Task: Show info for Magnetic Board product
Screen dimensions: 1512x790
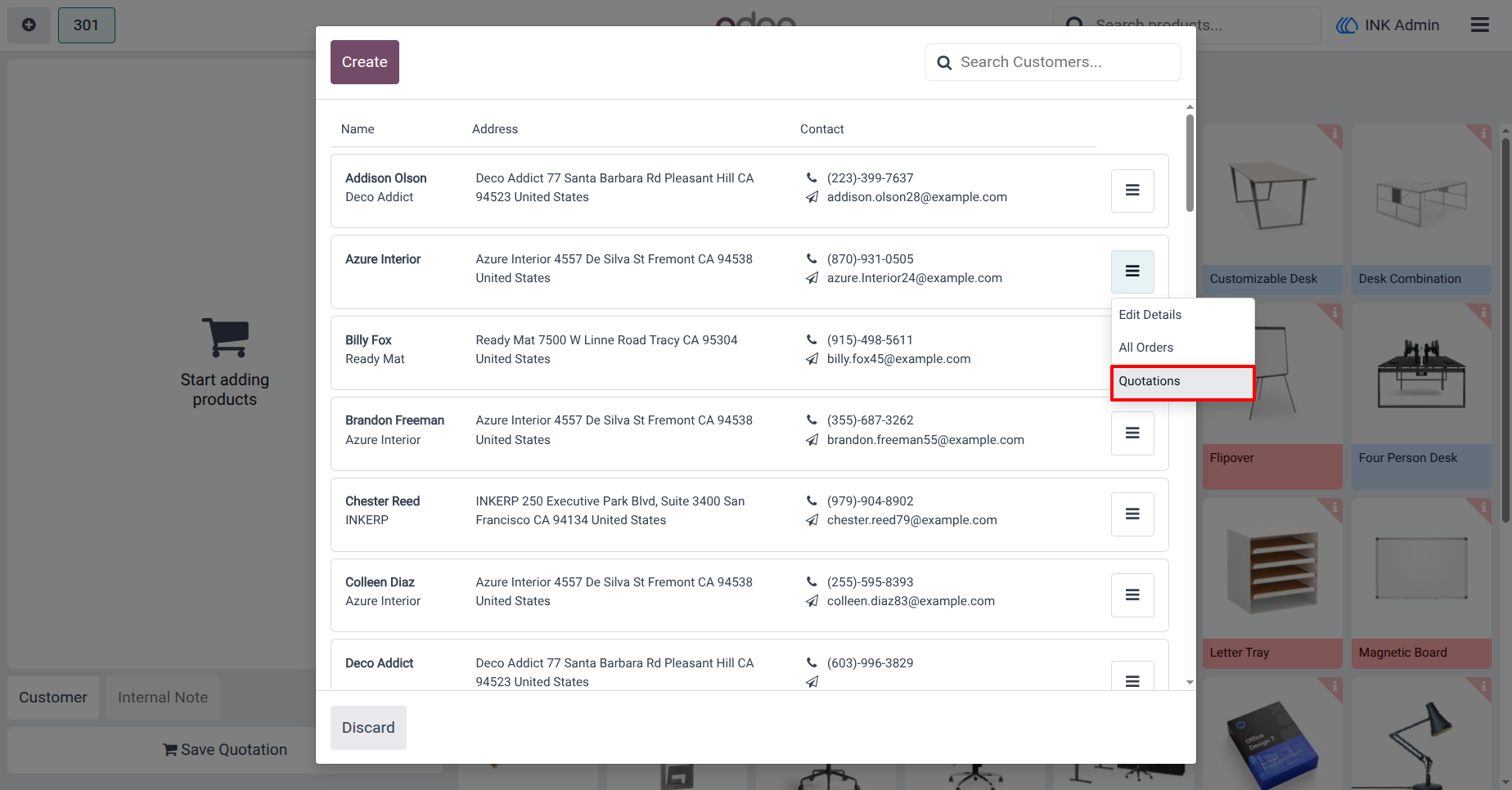Action: (1482, 508)
